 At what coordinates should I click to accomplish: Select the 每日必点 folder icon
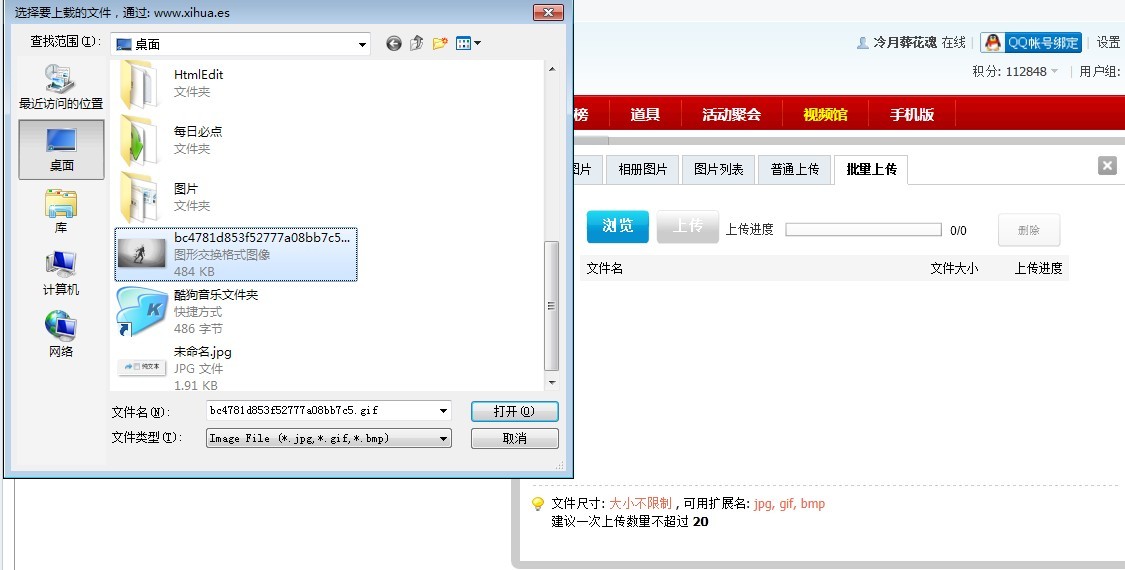[x=139, y=140]
